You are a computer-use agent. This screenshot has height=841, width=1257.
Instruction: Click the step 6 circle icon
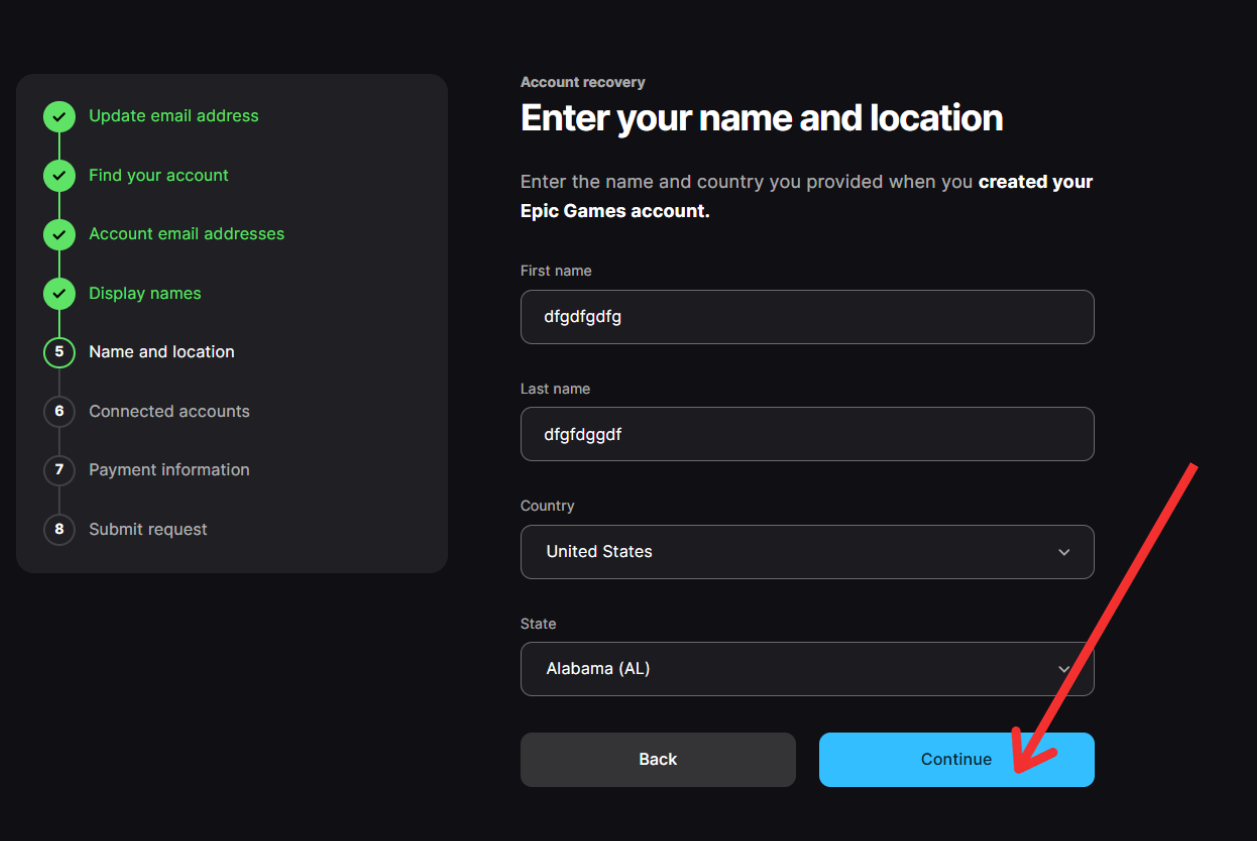point(59,412)
